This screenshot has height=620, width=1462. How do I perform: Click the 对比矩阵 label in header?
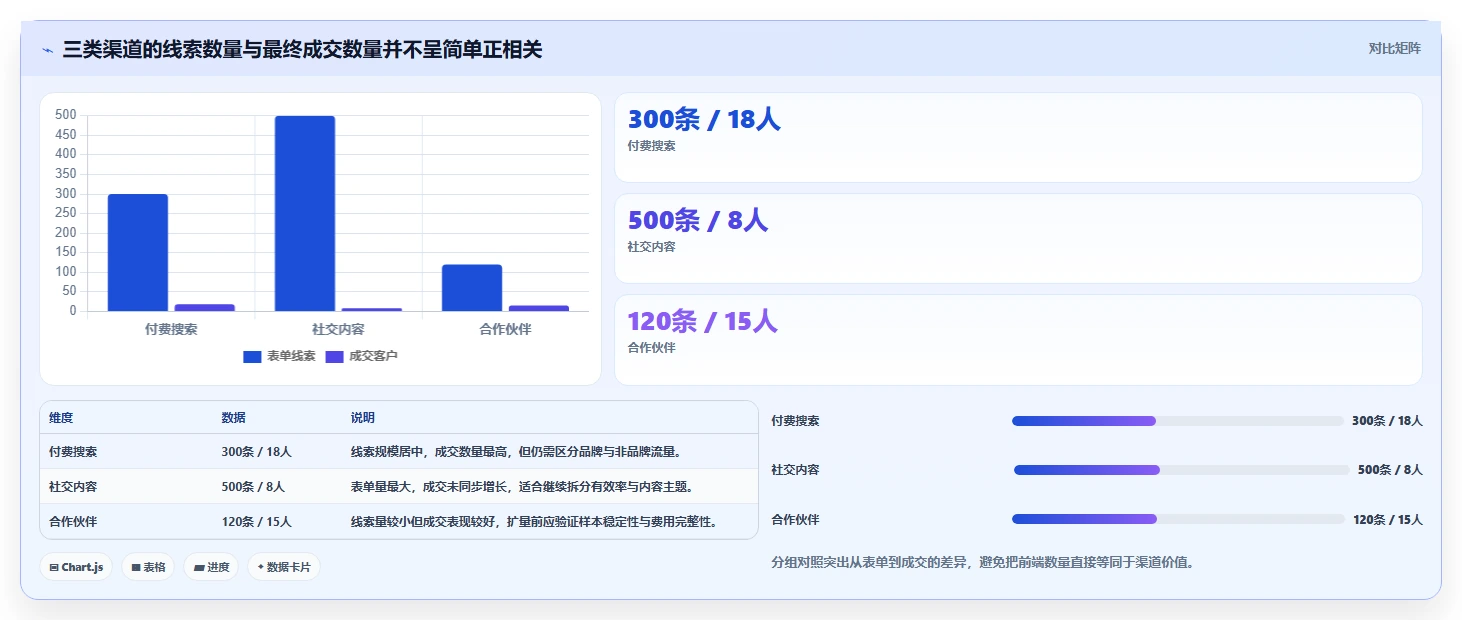1394,48
